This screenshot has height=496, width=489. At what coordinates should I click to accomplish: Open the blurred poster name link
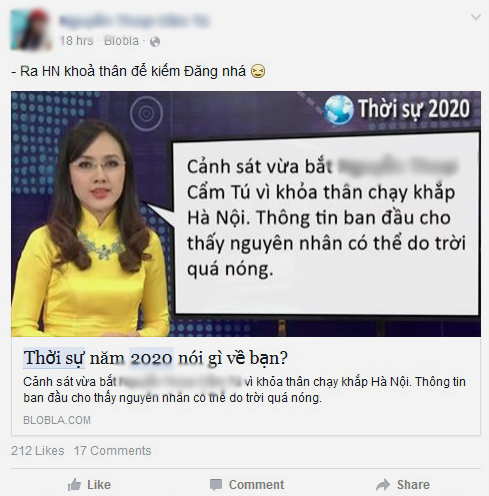click(x=134, y=21)
